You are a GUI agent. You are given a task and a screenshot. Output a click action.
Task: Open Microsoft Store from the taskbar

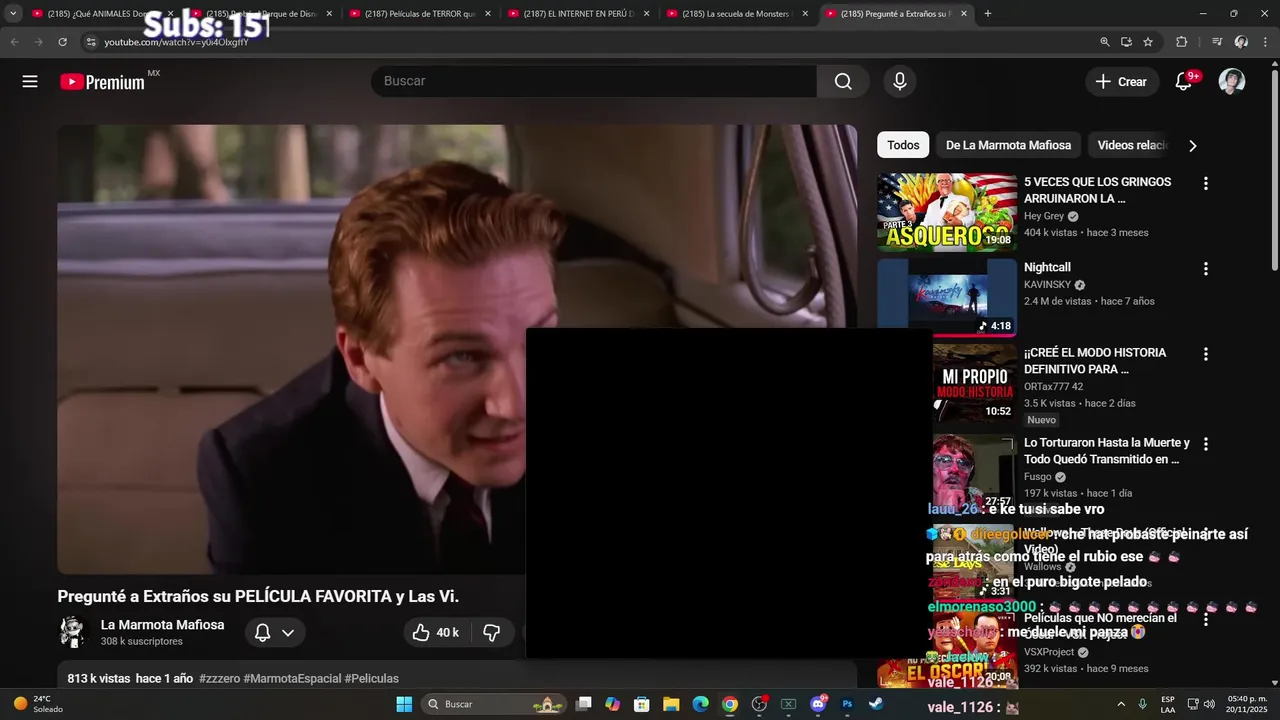click(642, 704)
